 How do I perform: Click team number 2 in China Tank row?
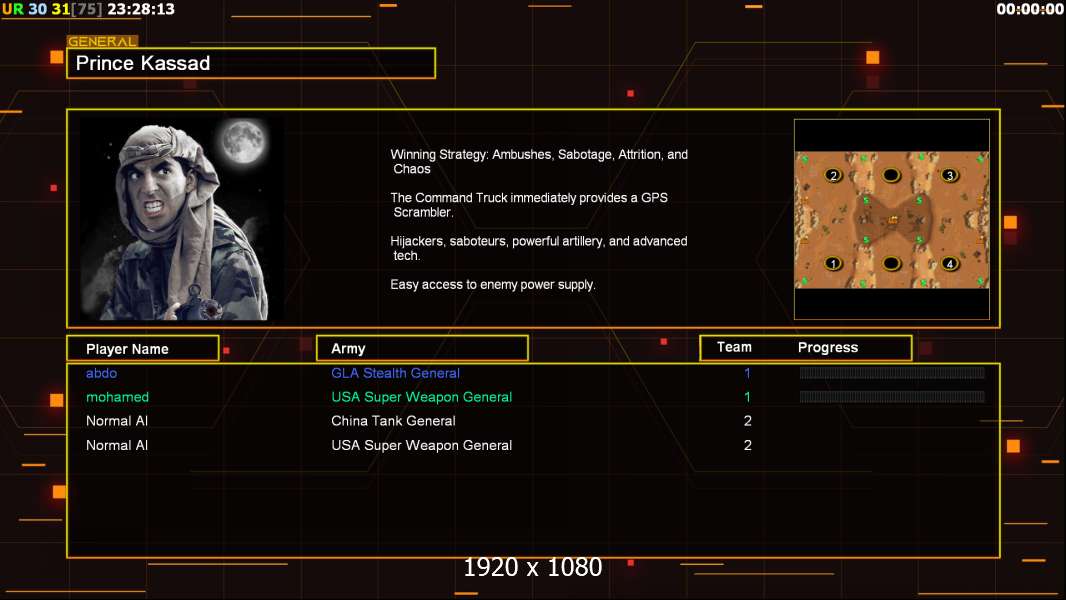pos(747,421)
